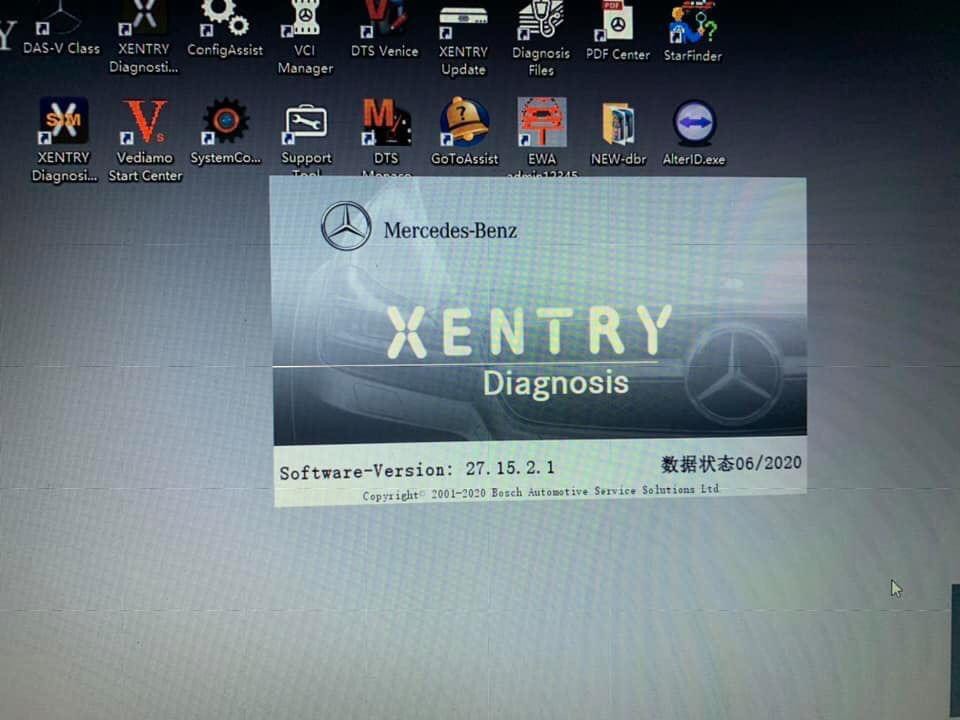Open the Diagnosis Files shortcut
The width and height of the screenshot is (960, 720).
[x=541, y=40]
